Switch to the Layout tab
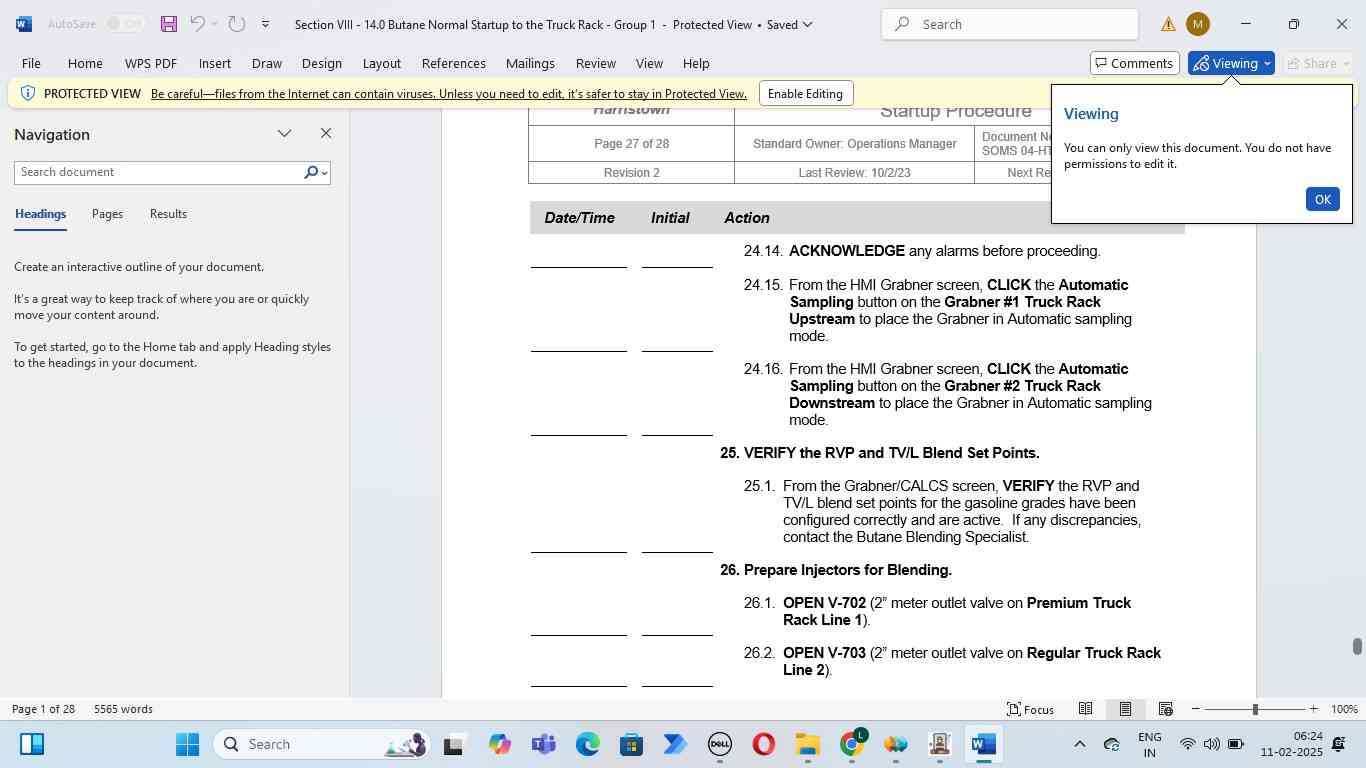Image resolution: width=1366 pixels, height=768 pixels. pyautogui.click(x=382, y=63)
